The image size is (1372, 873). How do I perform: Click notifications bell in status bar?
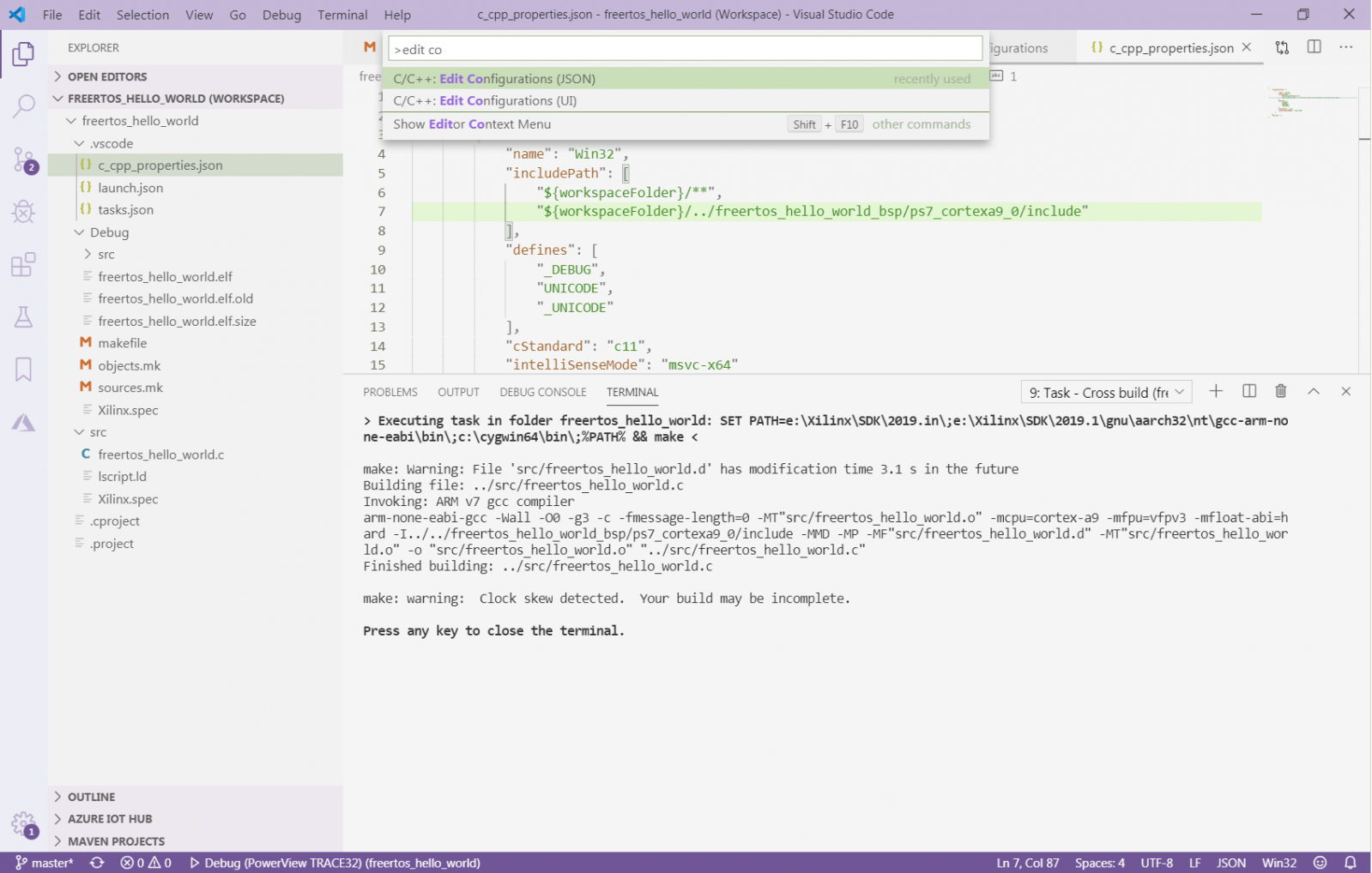click(1350, 863)
